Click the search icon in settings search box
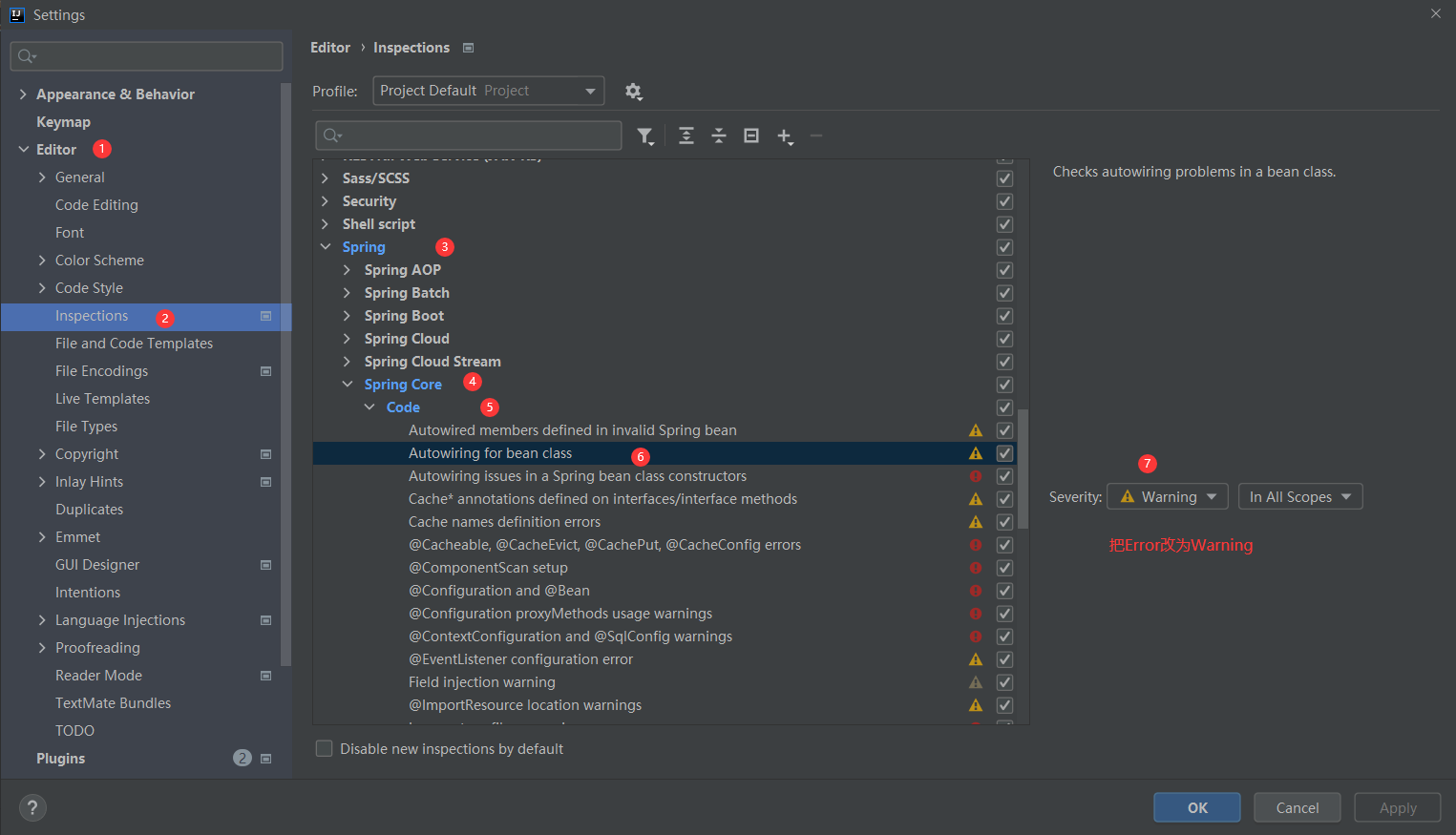Image resolution: width=1456 pixels, height=835 pixels. (27, 56)
